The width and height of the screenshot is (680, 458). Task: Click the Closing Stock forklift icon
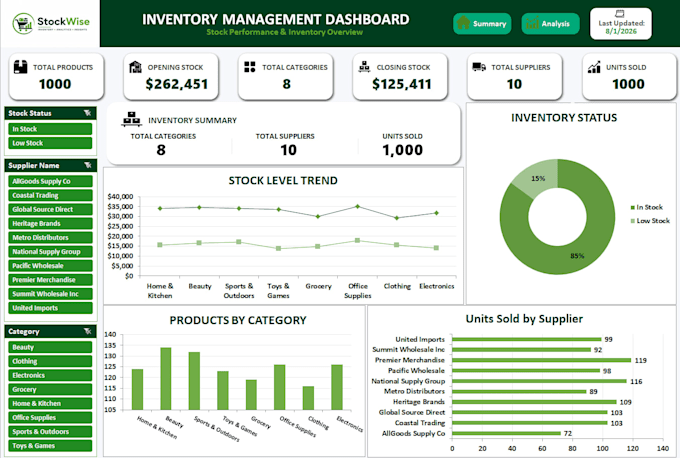364,67
